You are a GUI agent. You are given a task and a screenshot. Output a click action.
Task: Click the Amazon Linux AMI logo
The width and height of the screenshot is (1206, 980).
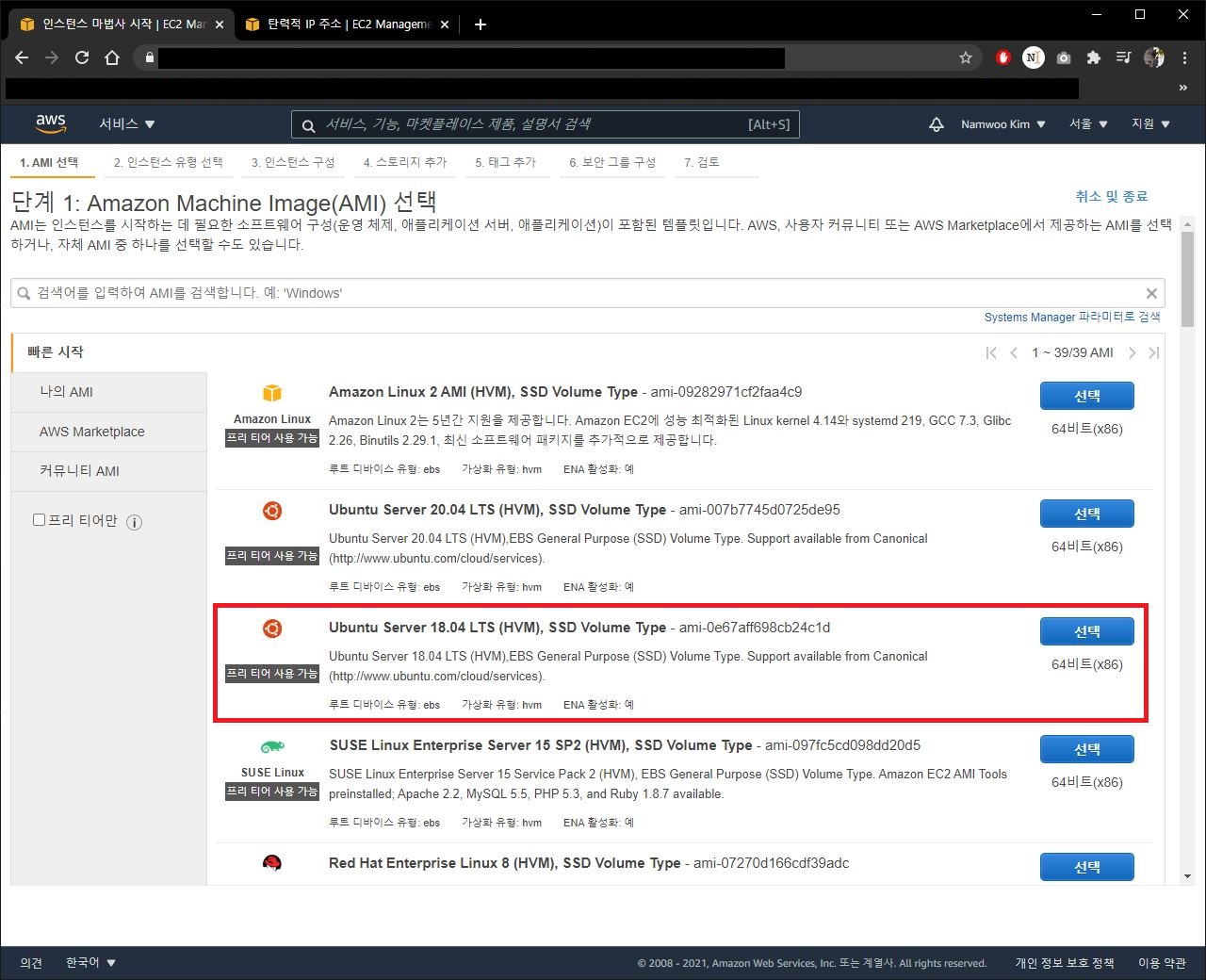pos(272,393)
